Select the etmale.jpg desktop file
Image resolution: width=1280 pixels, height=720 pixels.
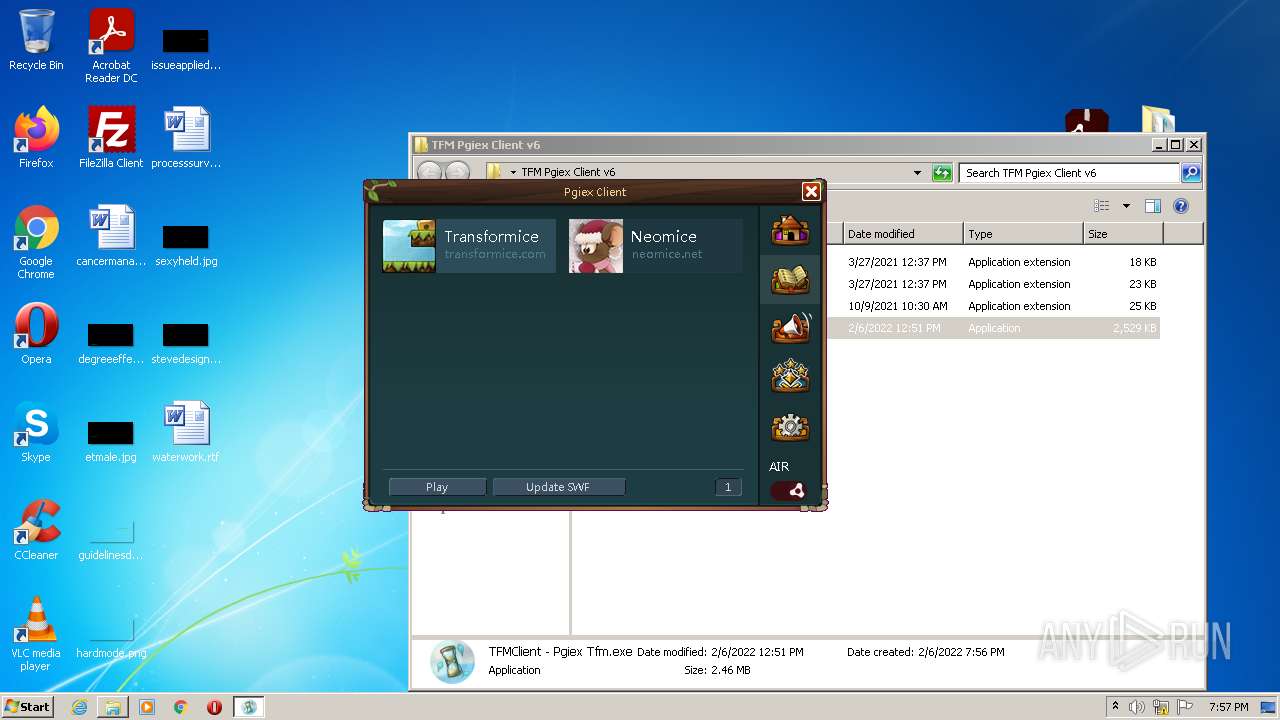click(x=111, y=442)
